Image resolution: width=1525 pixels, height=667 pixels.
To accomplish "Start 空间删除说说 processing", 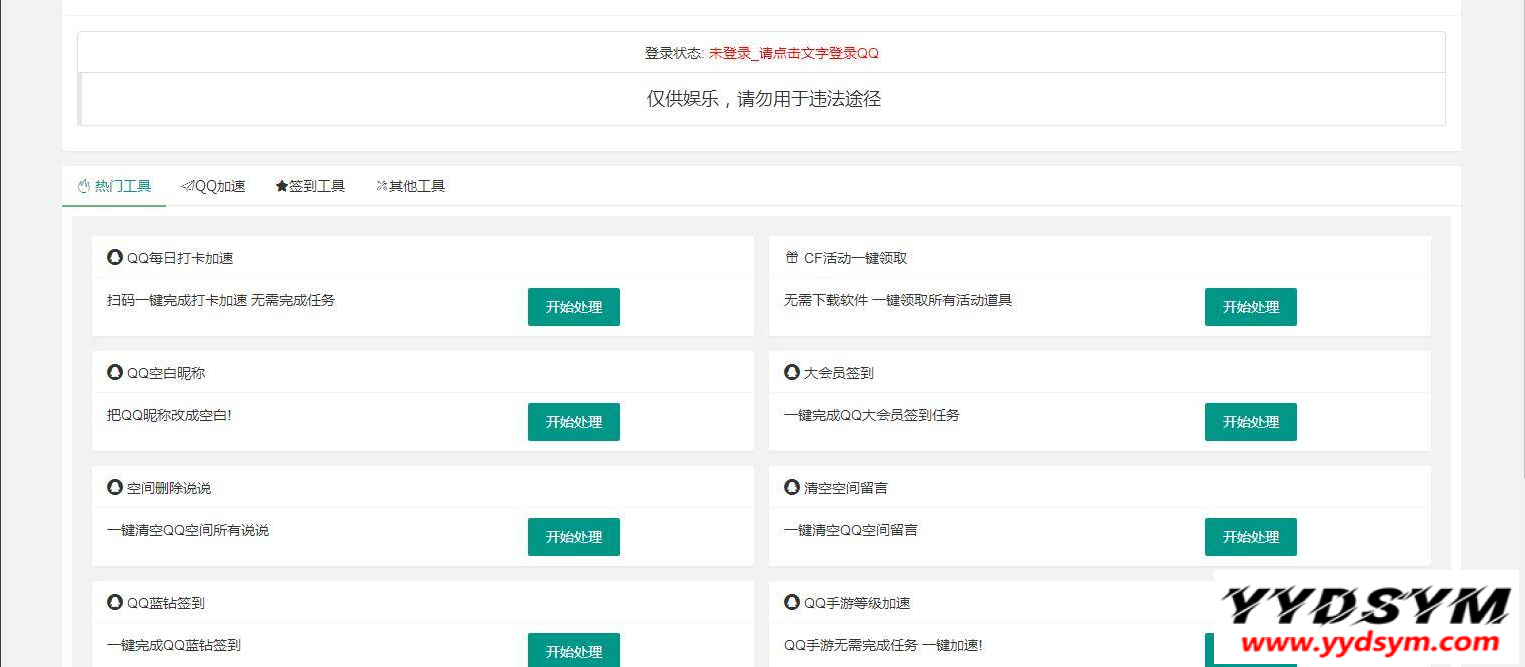I will click(x=574, y=537).
